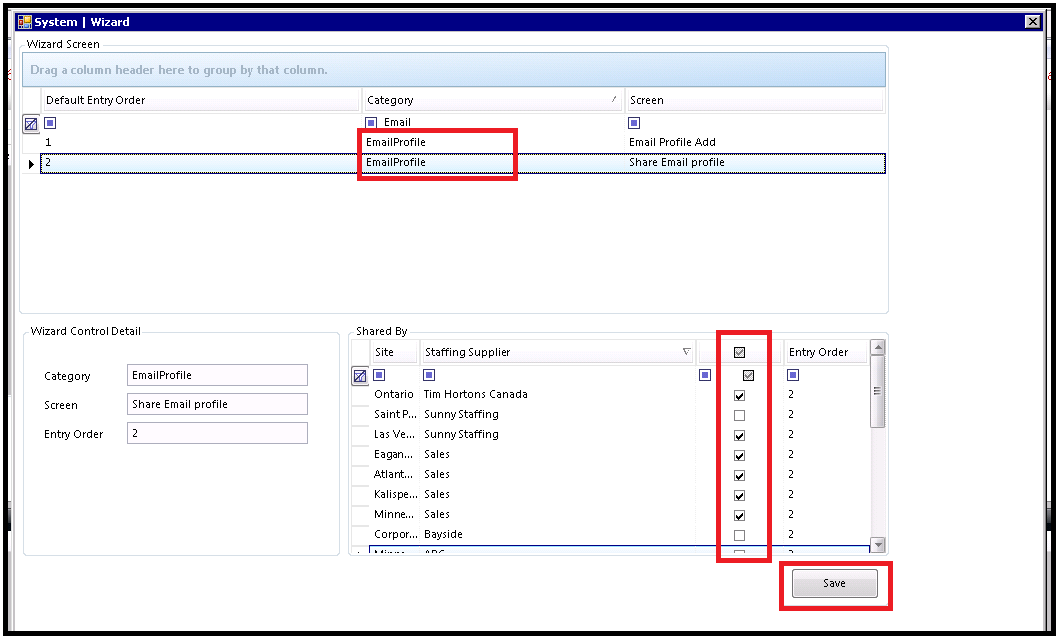Click the Screen input field showing Share Email profile
The image size is (1061, 638).
tap(217, 405)
